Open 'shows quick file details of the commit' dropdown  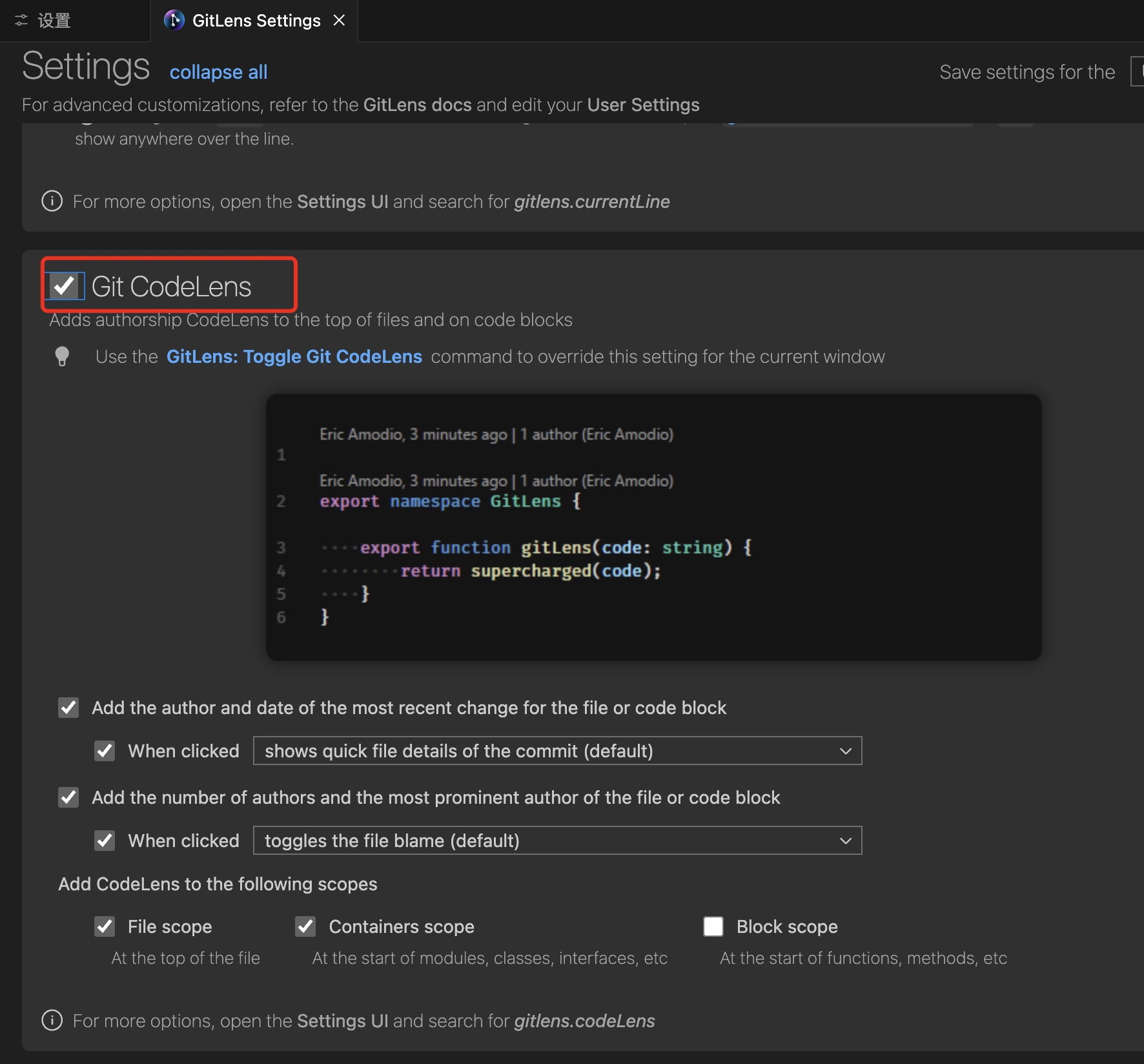[558, 751]
